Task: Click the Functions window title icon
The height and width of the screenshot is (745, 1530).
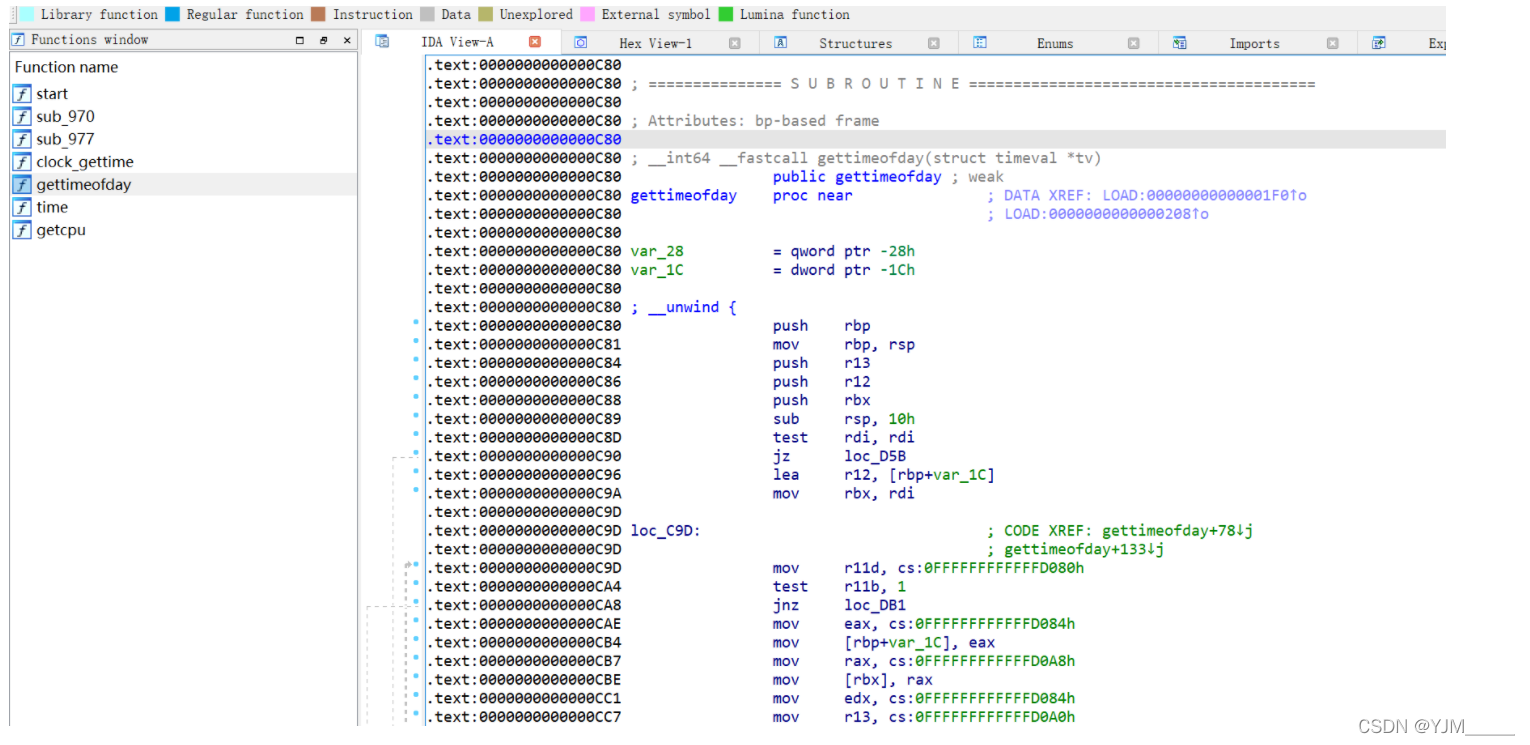Action: [18, 40]
